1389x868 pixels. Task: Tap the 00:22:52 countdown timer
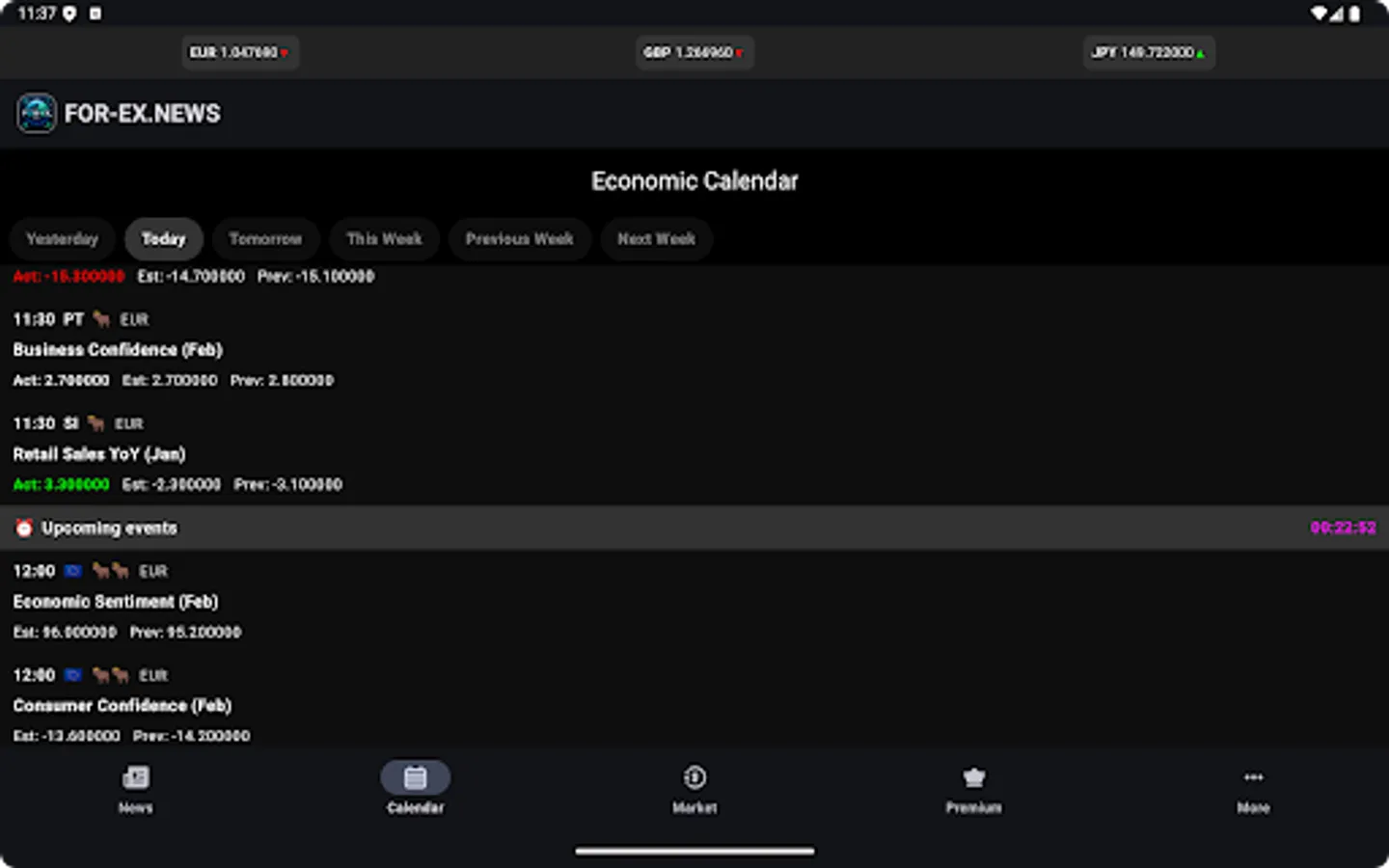[x=1341, y=528]
